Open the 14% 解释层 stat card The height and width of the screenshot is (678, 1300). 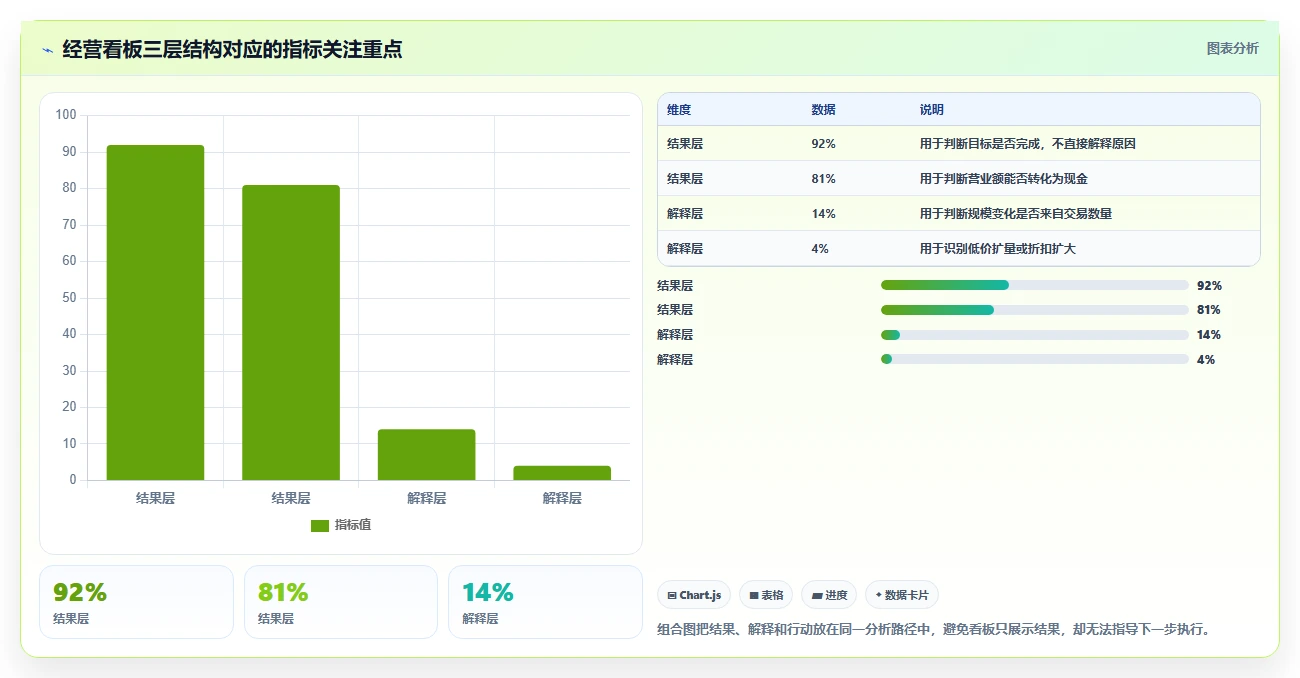tap(545, 602)
